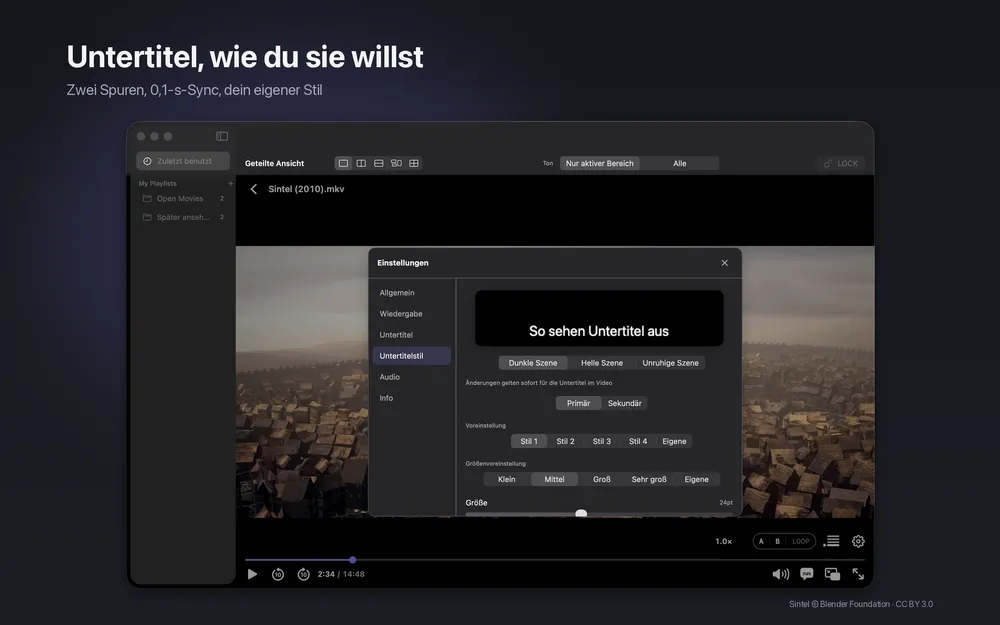This screenshot has width=1000, height=625.
Task: Start video playback
Action: [252, 574]
